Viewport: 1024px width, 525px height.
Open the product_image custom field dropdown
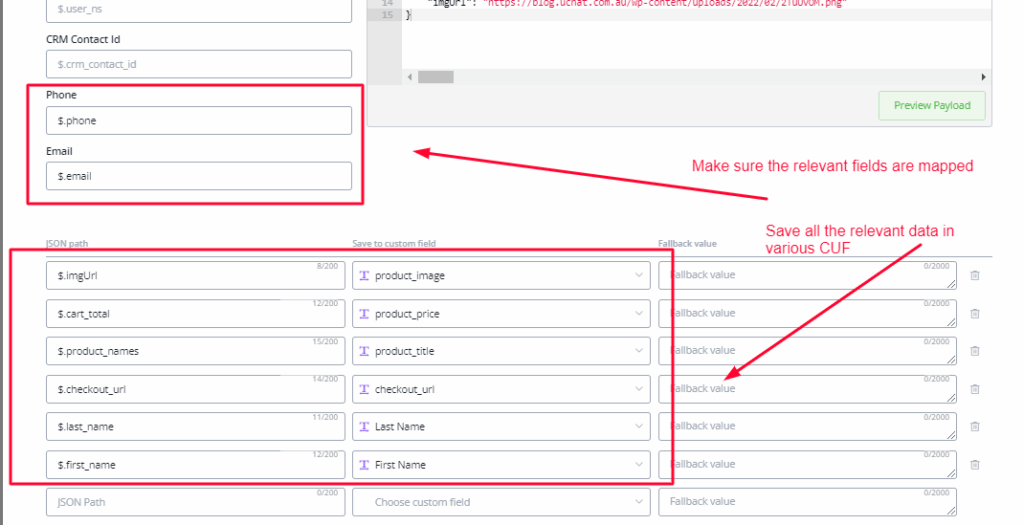[x=500, y=276]
